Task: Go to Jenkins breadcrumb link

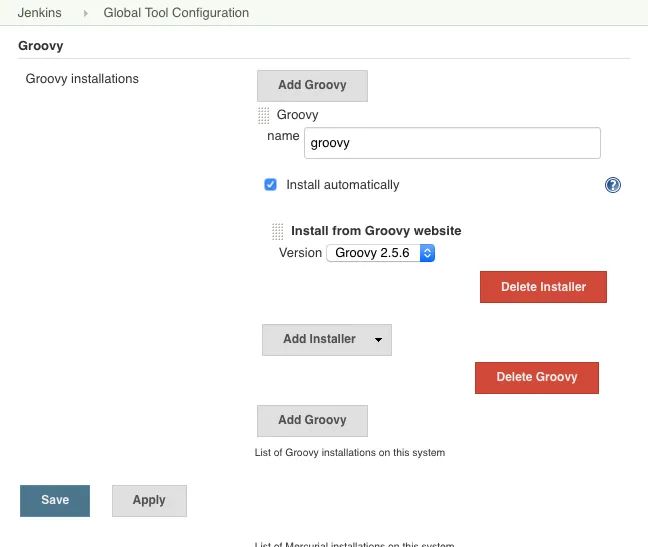Action: click(x=41, y=13)
